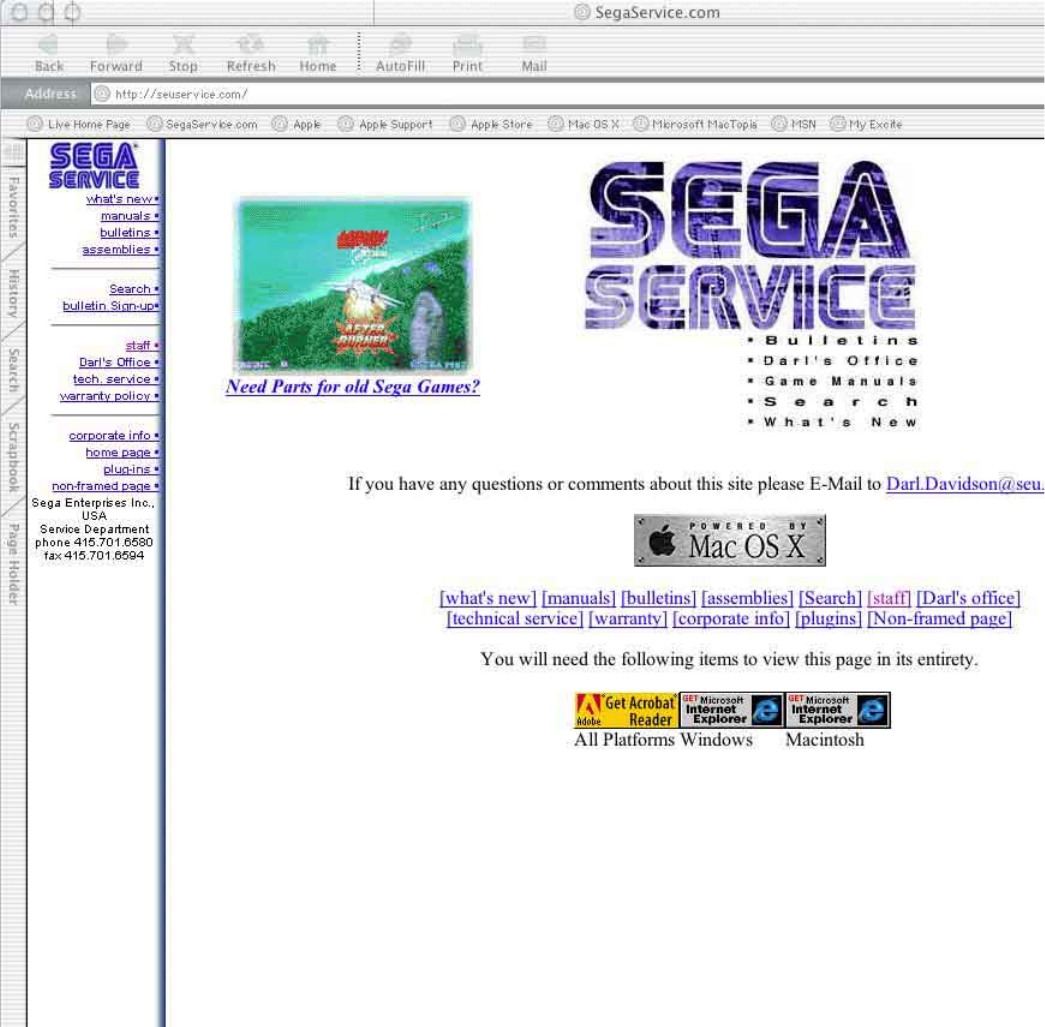The width and height of the screenshot is (1045, 1027).
Task: Open the Favorites explorer bar tab
Action: click(13, 207)
